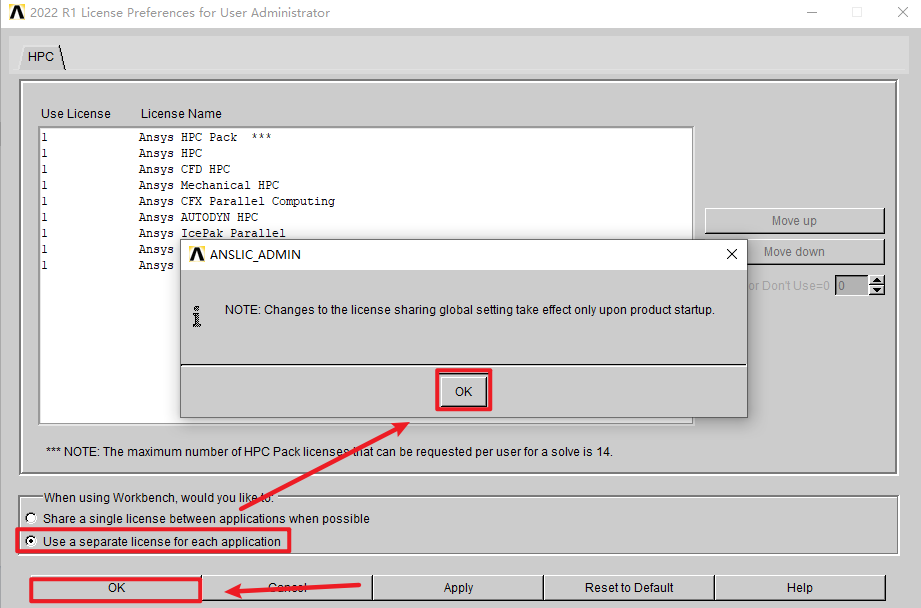The width and height of the screenshot is (921, 608).
Task: Open Help for license preferences
Action: tap(799, 588)
